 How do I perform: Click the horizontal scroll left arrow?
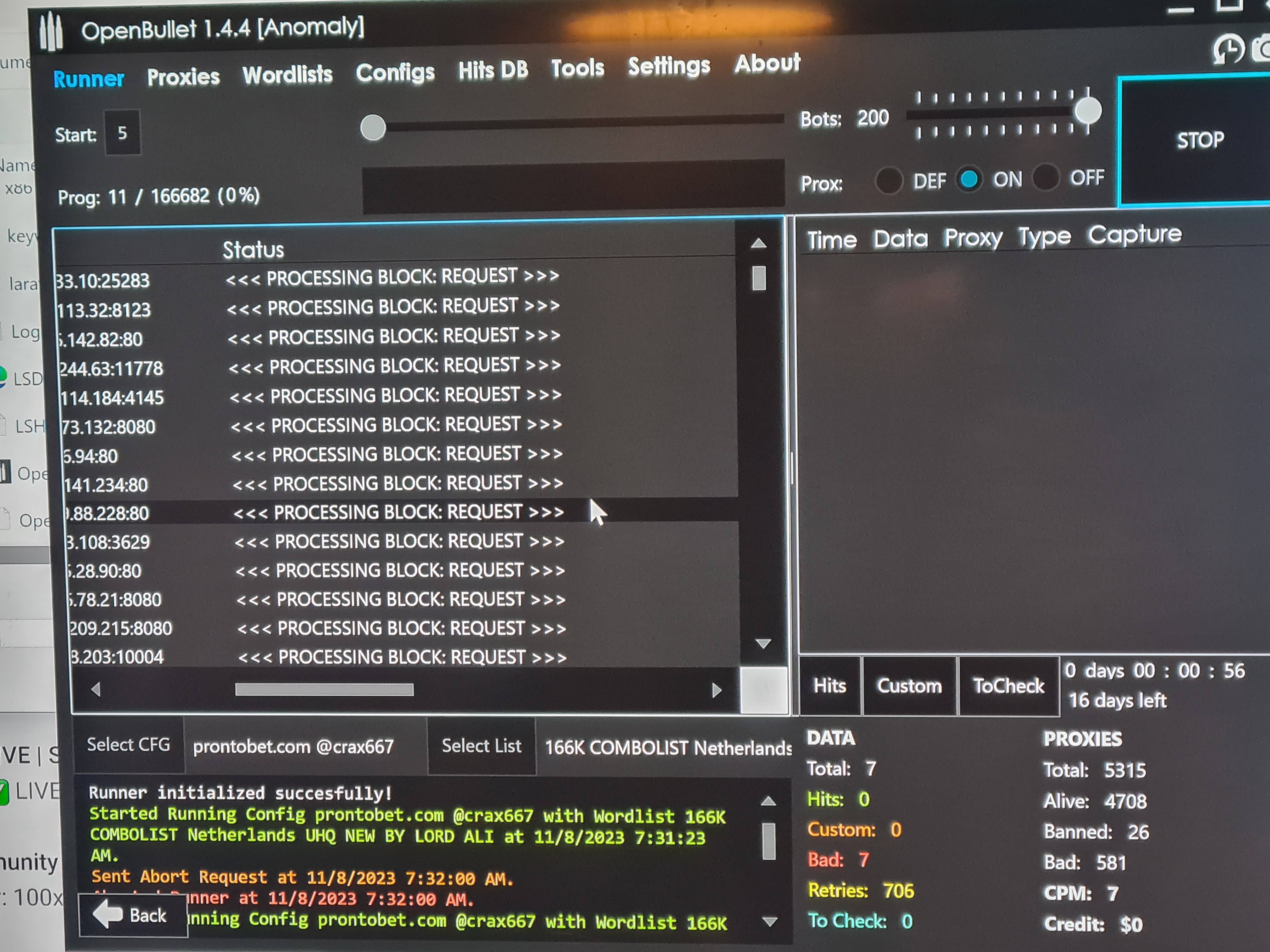pyautogui.click(x=96, y=689)
